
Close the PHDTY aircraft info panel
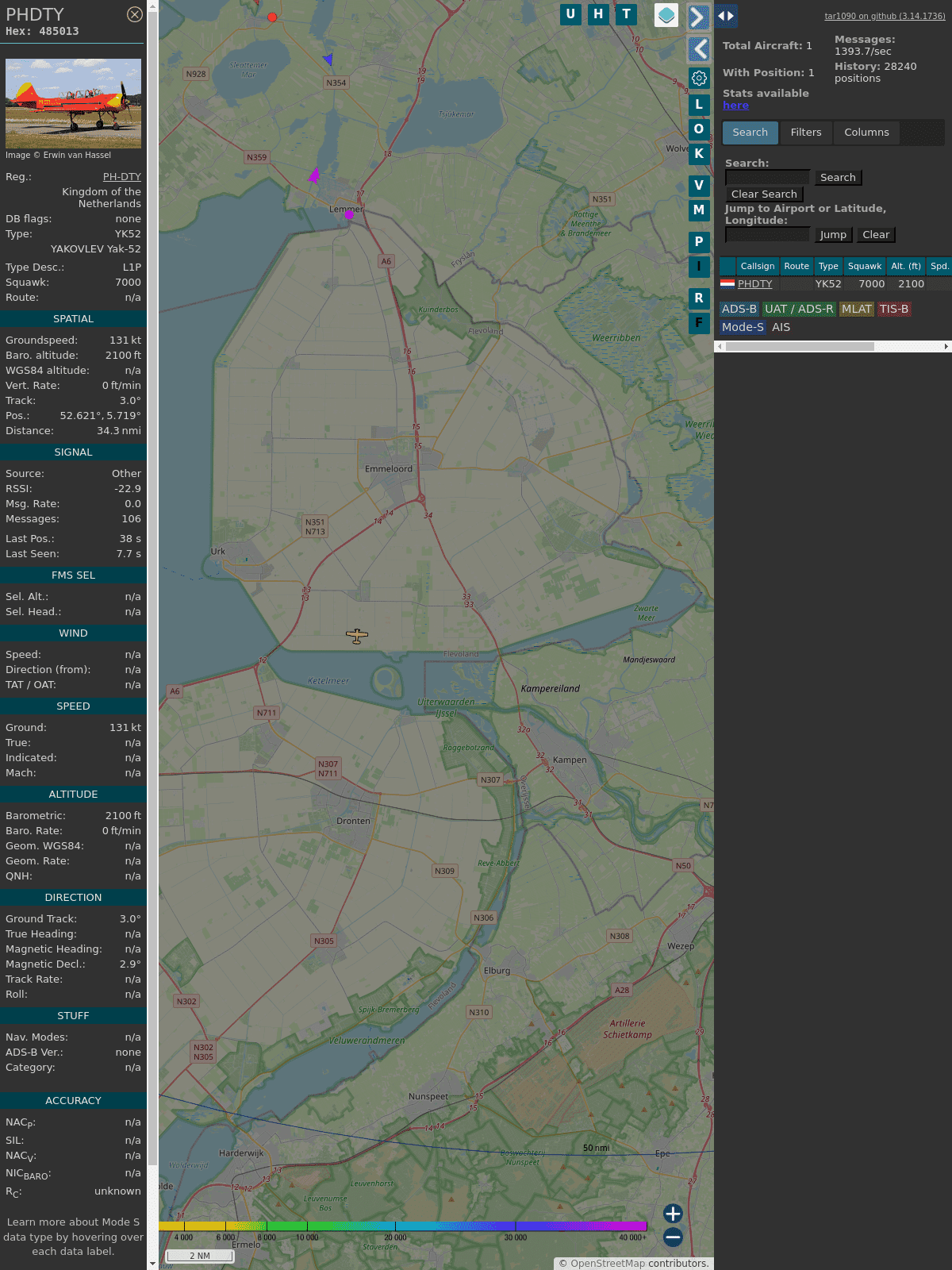[135, 14]
